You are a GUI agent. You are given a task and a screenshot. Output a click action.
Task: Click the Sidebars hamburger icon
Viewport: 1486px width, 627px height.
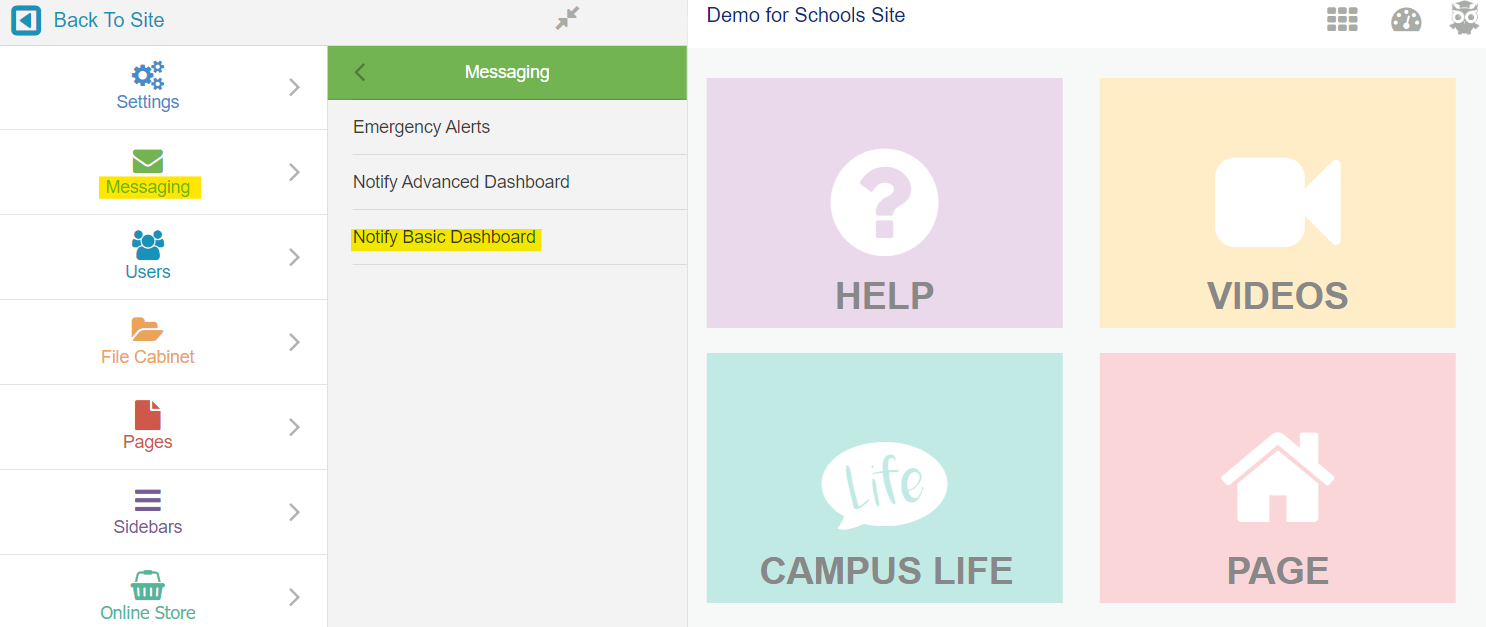[x=147, y=501]
